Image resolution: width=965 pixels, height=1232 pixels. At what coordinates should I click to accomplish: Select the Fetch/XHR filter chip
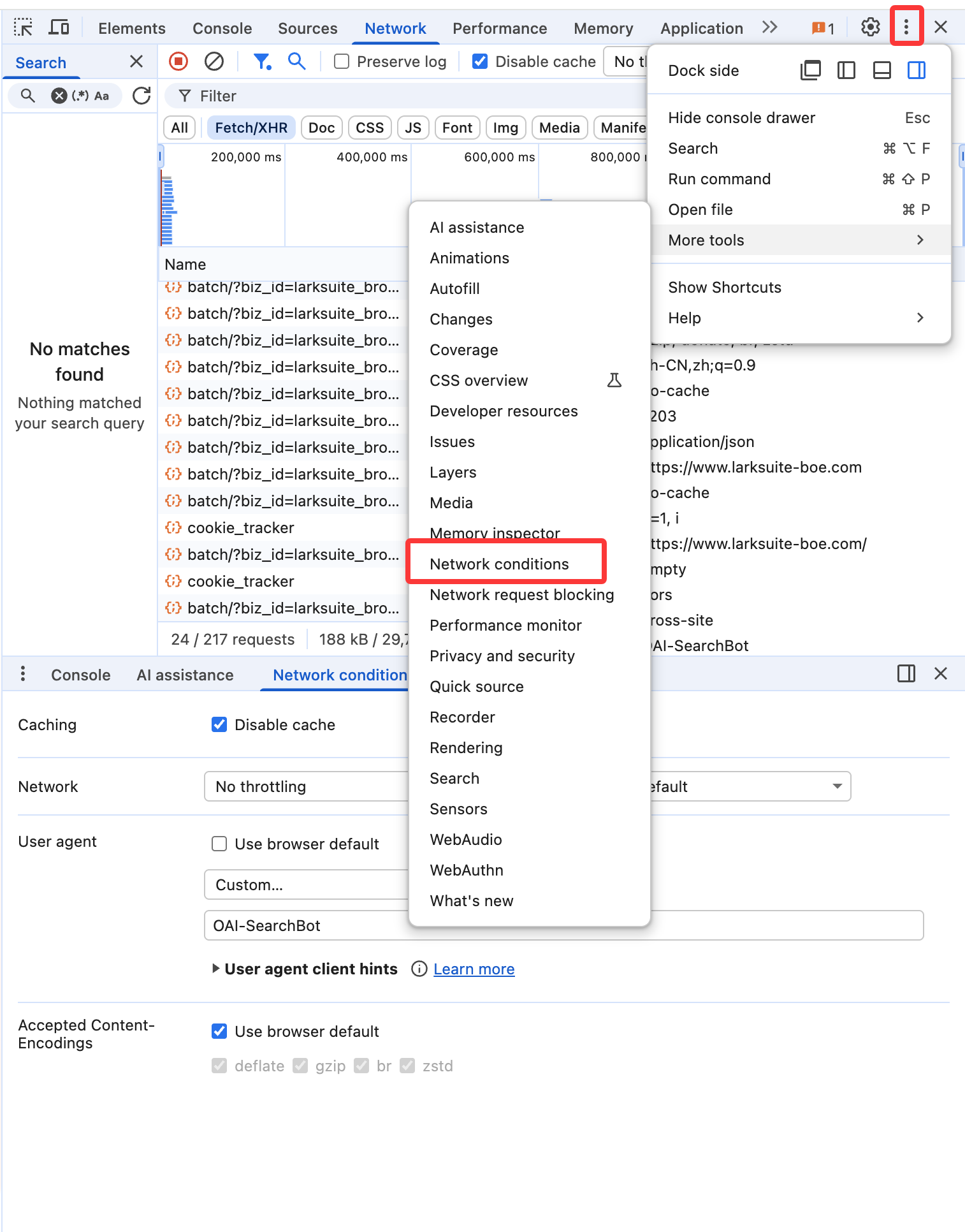pos(251,128)
